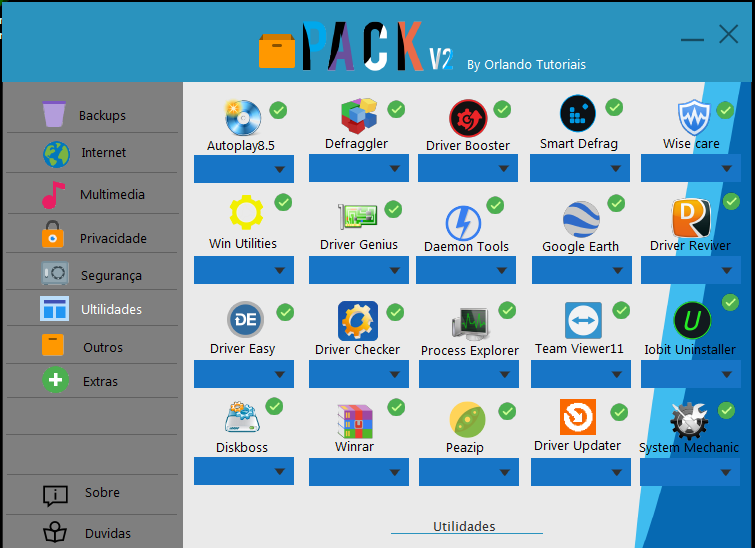Open the dropdown under Defraggler
The image size is (755, 548).
click(359, 168)
